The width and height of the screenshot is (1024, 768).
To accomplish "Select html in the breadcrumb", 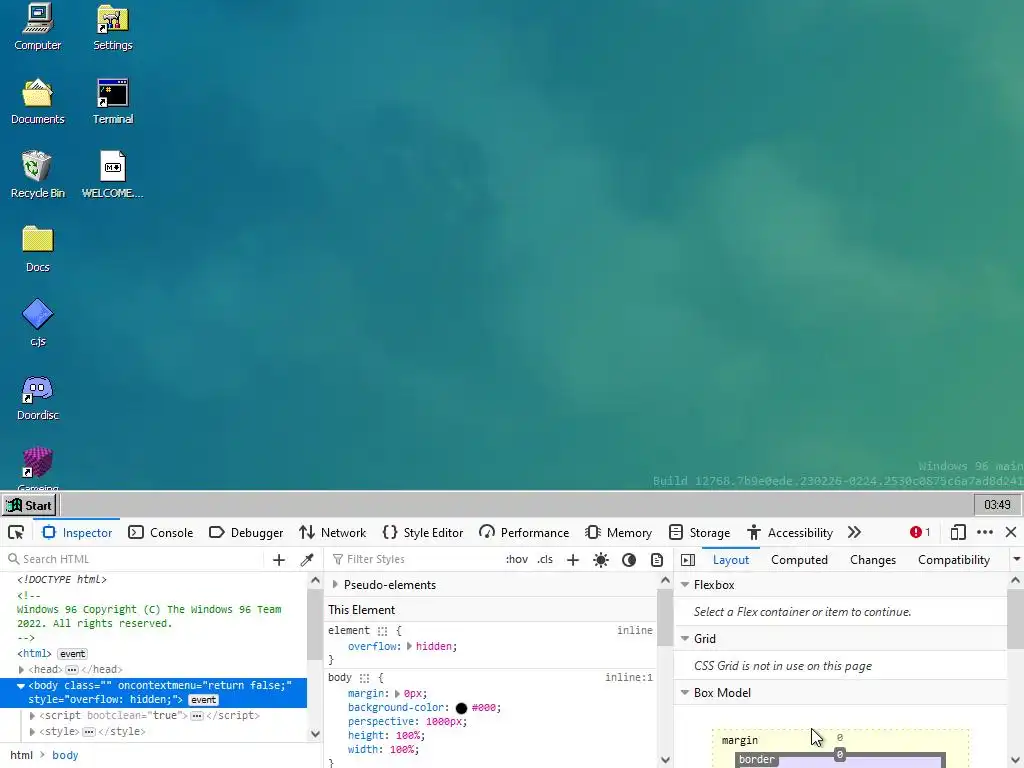I will [22, 755].
